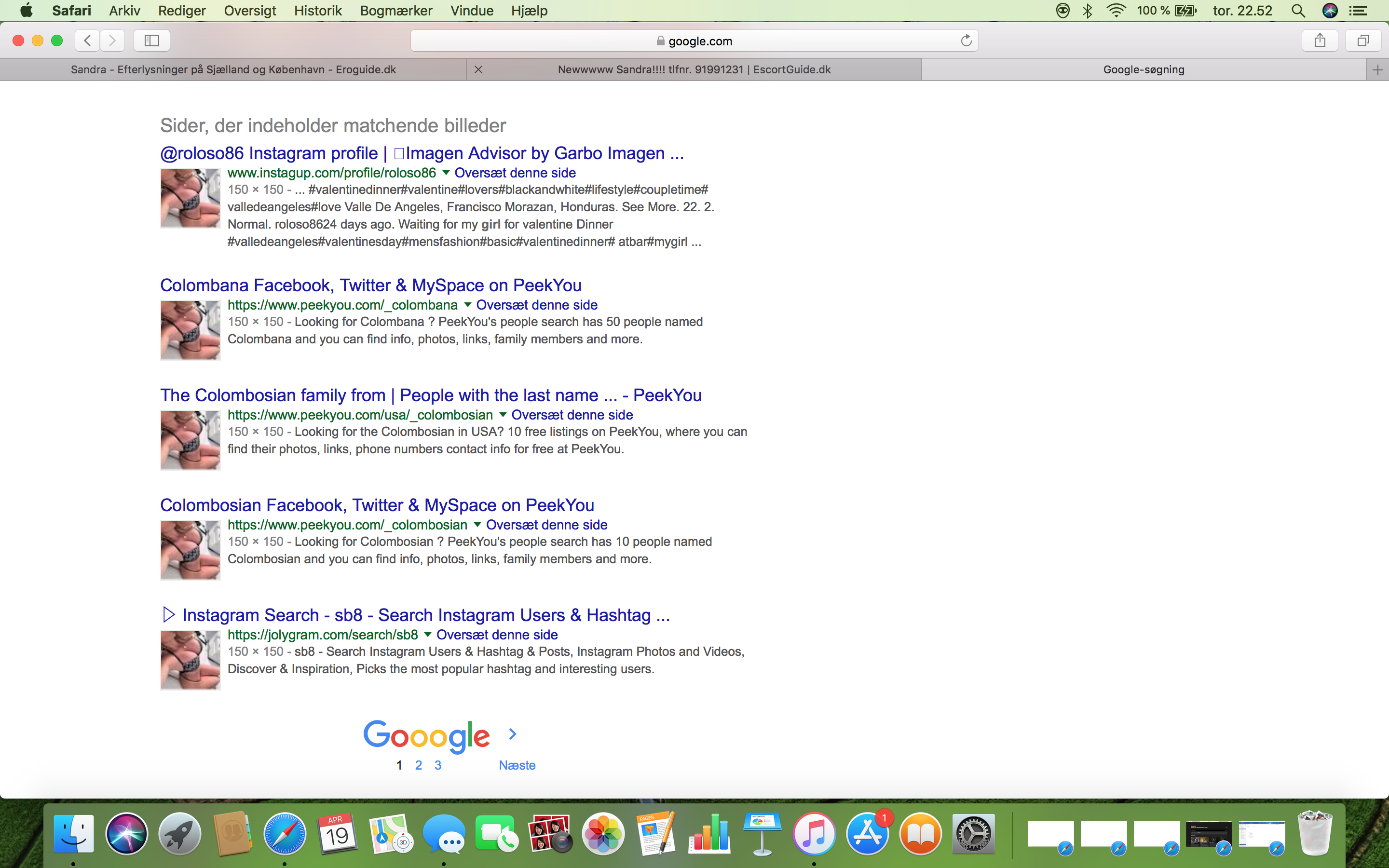This screenshot has height=868, width=1389.
Task: Switch to the Google-søgning tab
Action: click(x=1144, y=69)
